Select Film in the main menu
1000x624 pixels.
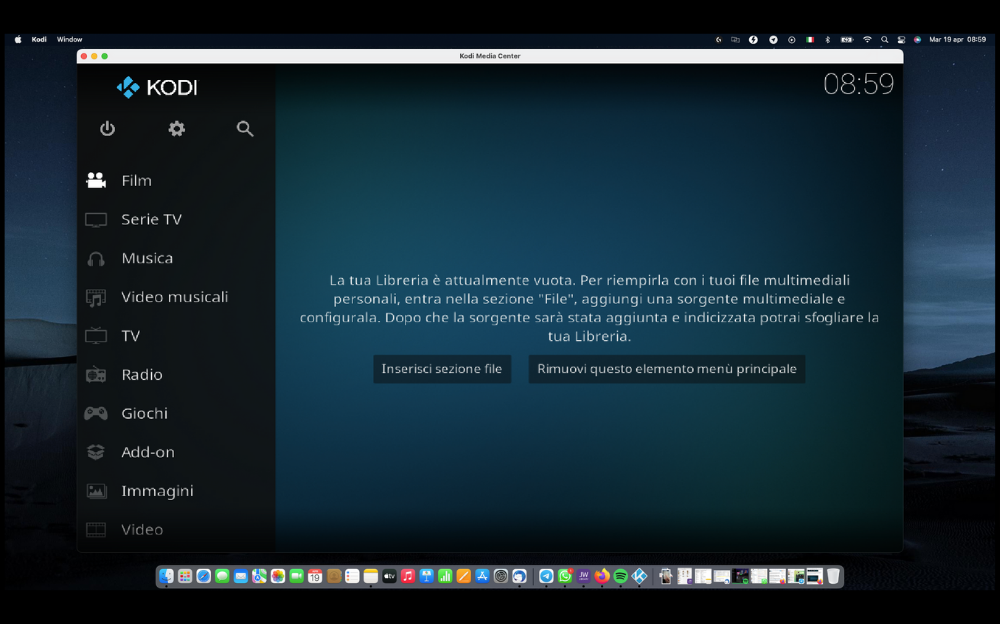click(136, 181)
